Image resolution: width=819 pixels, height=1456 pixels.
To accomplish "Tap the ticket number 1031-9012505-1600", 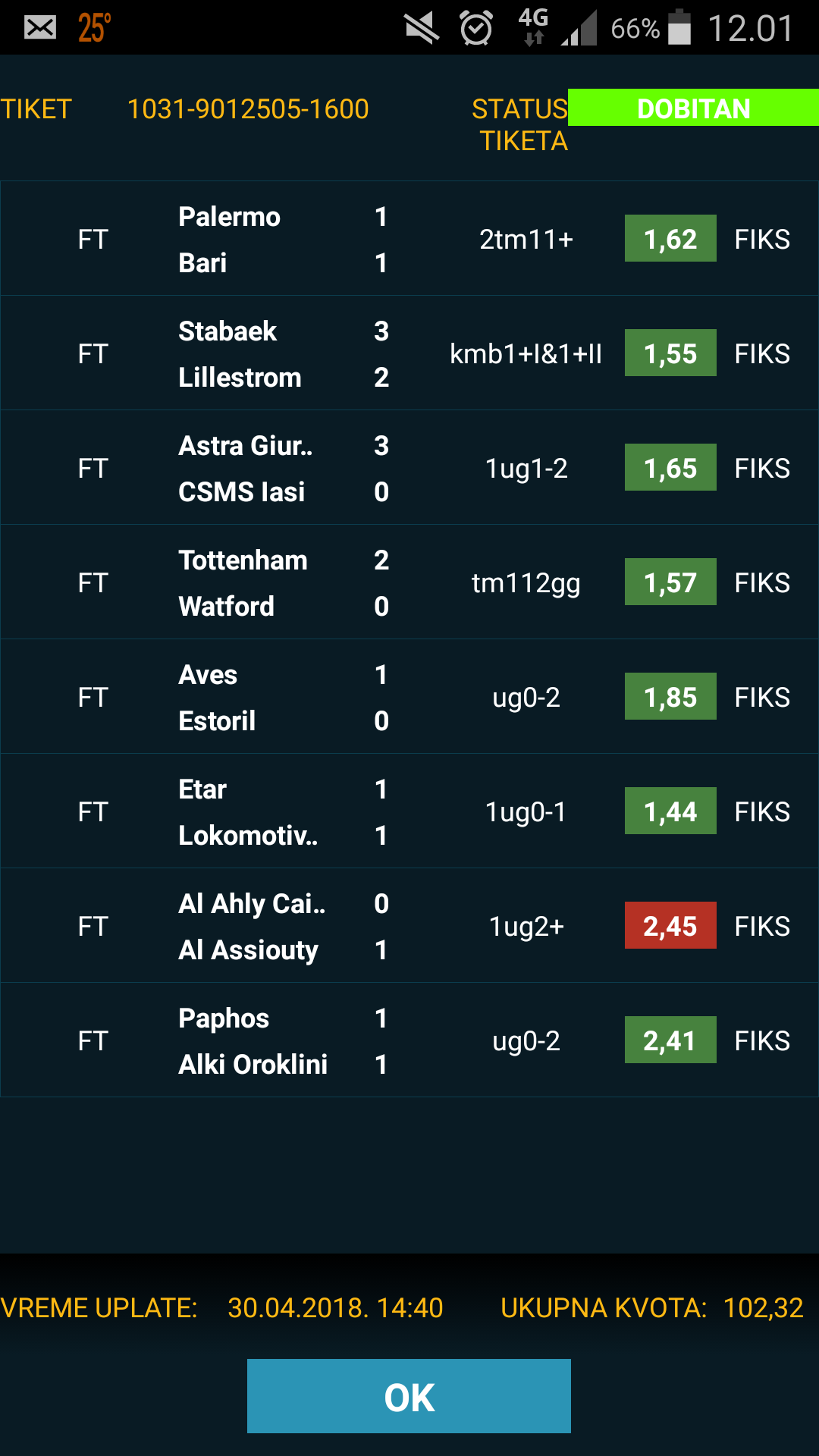I will (248, 109).
